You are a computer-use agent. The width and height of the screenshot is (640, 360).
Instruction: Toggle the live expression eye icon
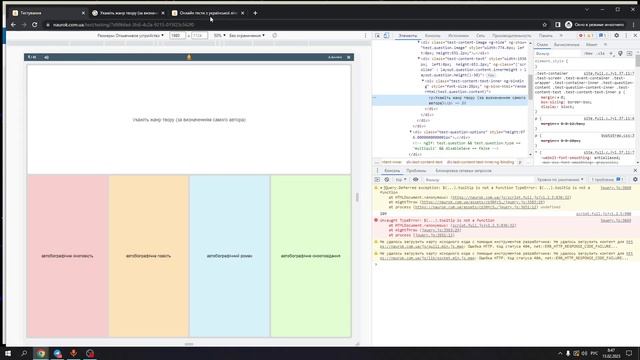pyautogui.click(x=416, y=180)
